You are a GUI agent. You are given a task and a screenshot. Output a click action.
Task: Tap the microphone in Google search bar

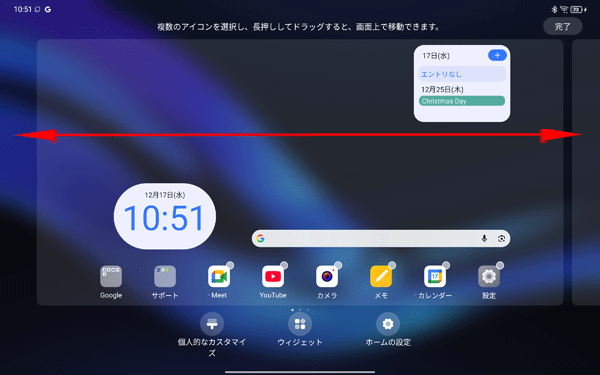coord(484,238)
